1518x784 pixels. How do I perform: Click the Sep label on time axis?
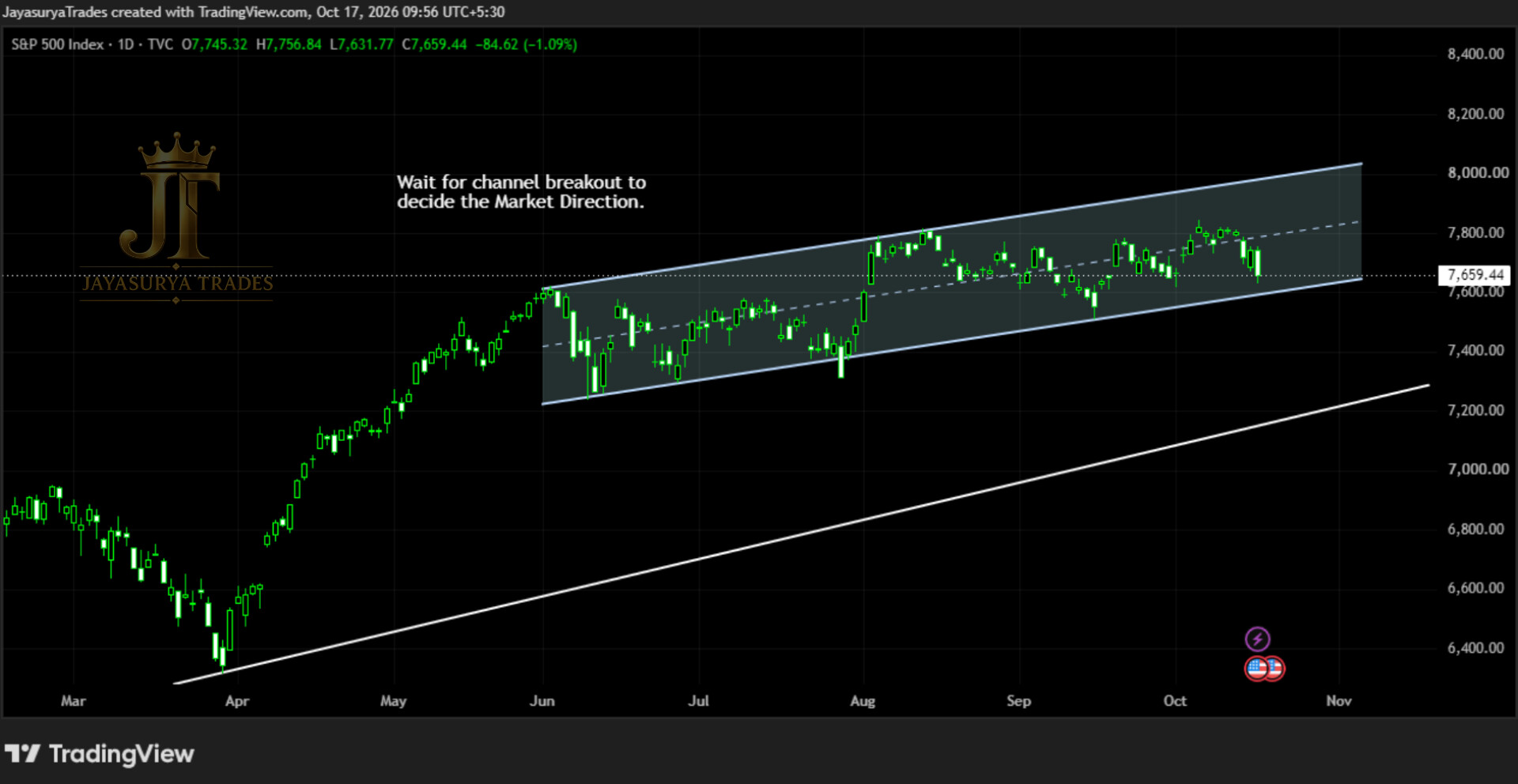tap(1018, 701)
